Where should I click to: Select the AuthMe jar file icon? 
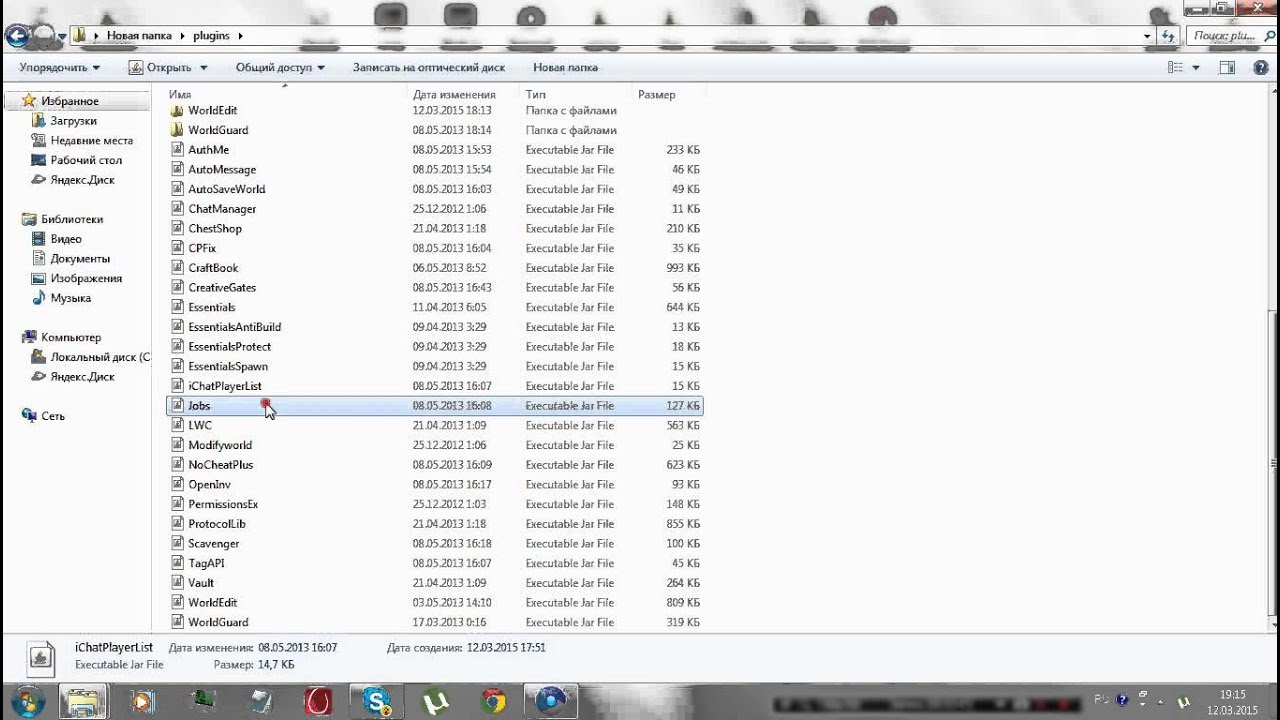point(177,150)
